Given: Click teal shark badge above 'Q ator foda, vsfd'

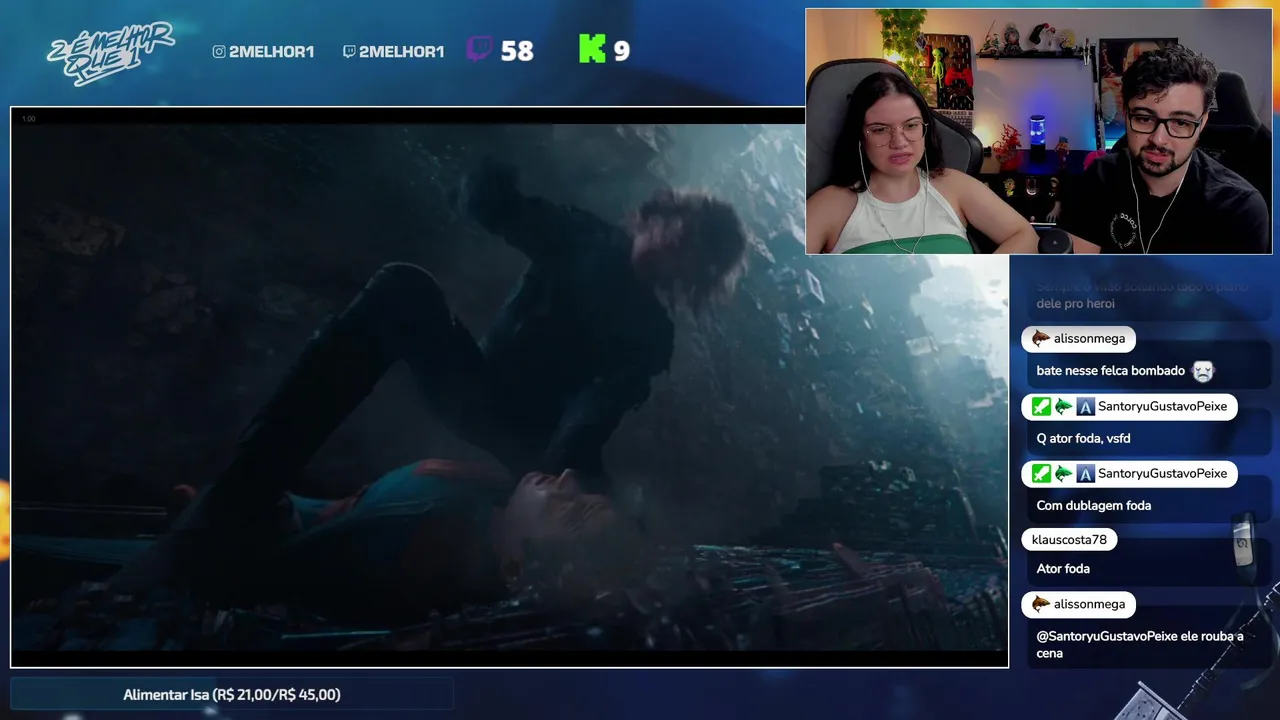Looking at the screenshot, I should pos(1063,407).
